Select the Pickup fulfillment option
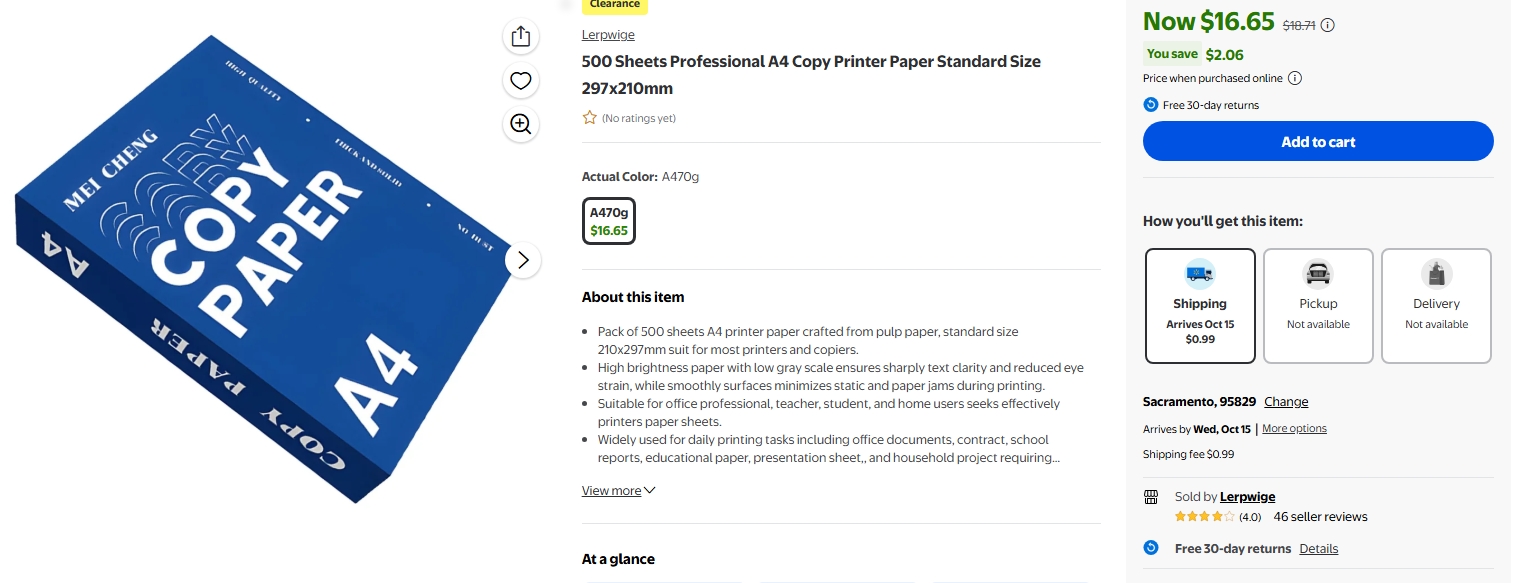Screen dimensions: 1540x583 coord(1318,306)
